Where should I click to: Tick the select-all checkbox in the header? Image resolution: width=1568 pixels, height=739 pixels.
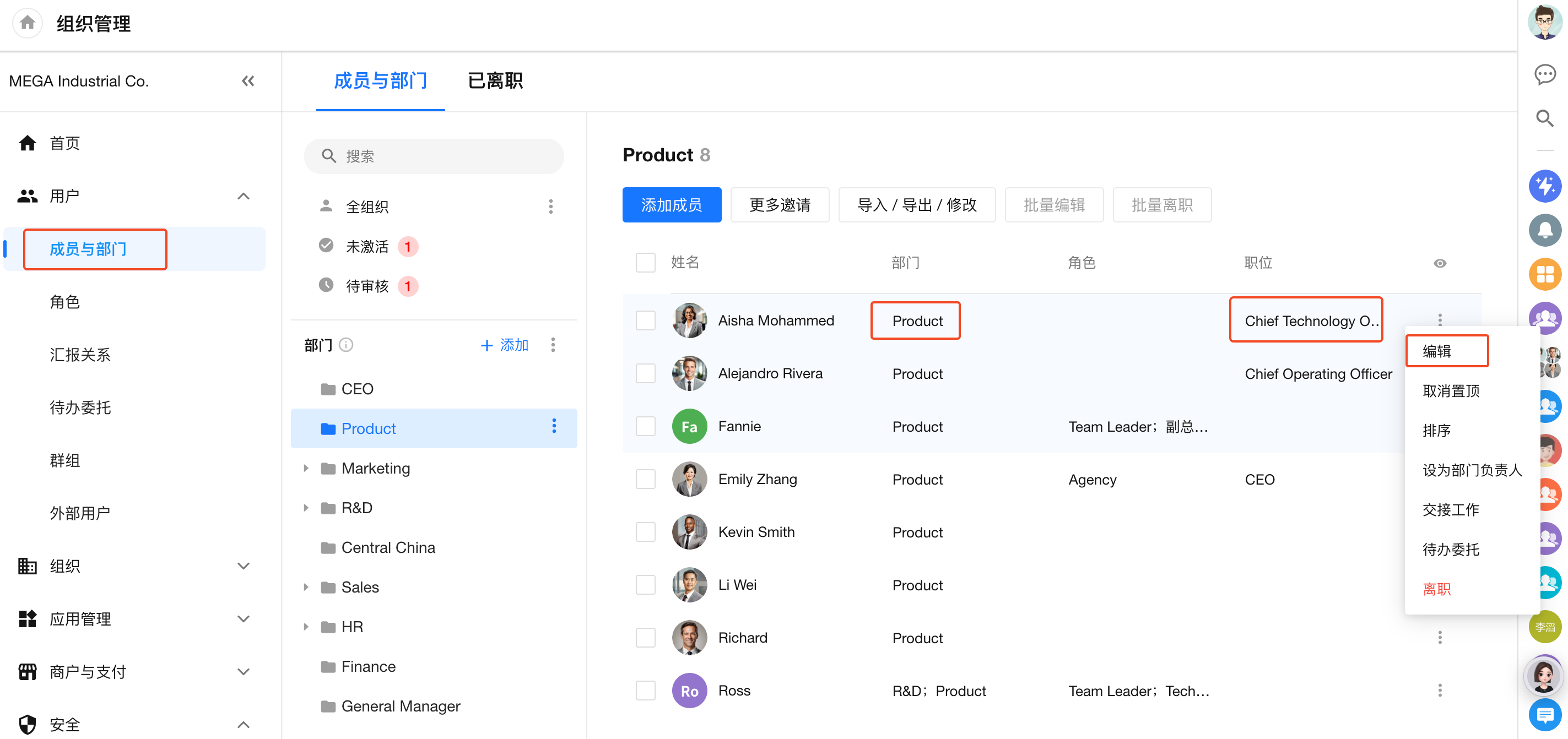coord(645,263)
